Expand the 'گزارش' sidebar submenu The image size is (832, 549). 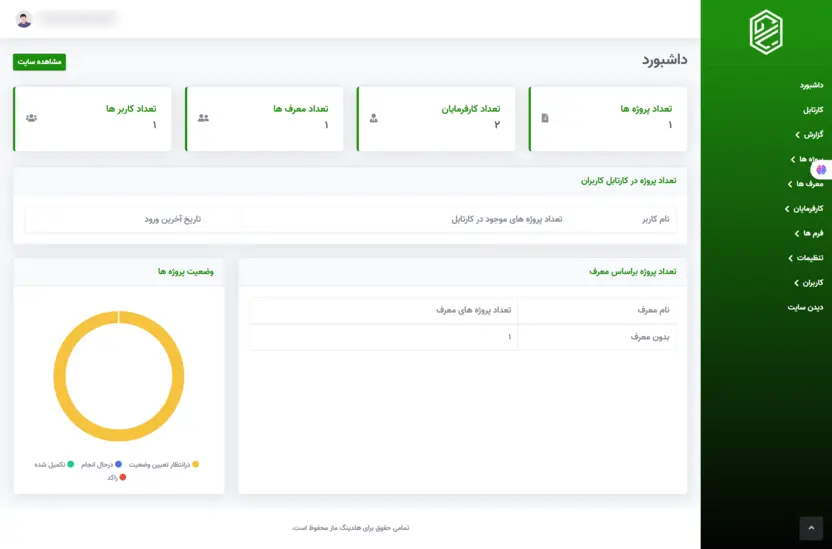[809, 134]
